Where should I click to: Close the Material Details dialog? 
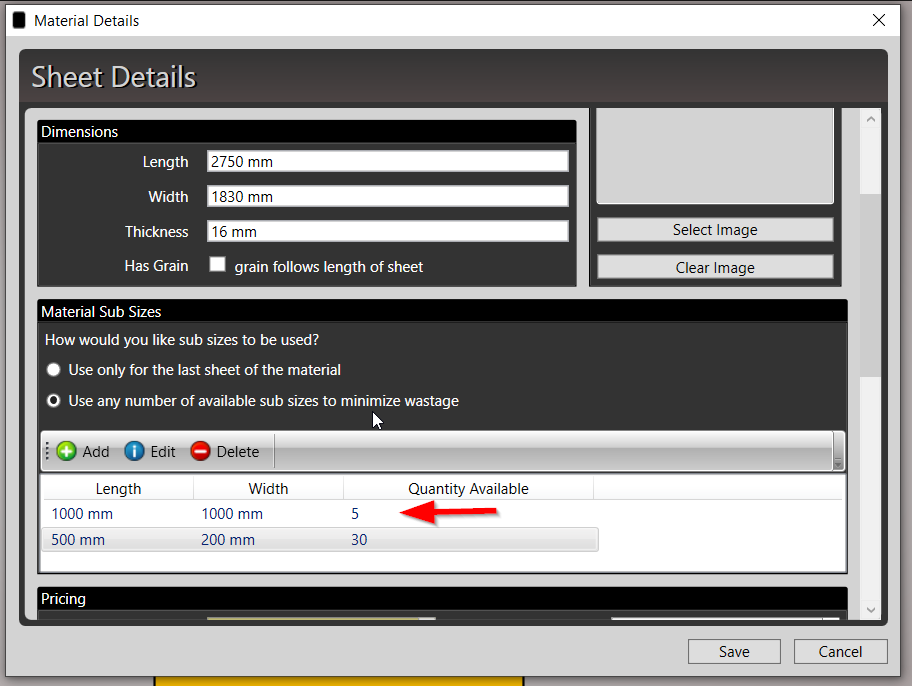pos(879,20)
